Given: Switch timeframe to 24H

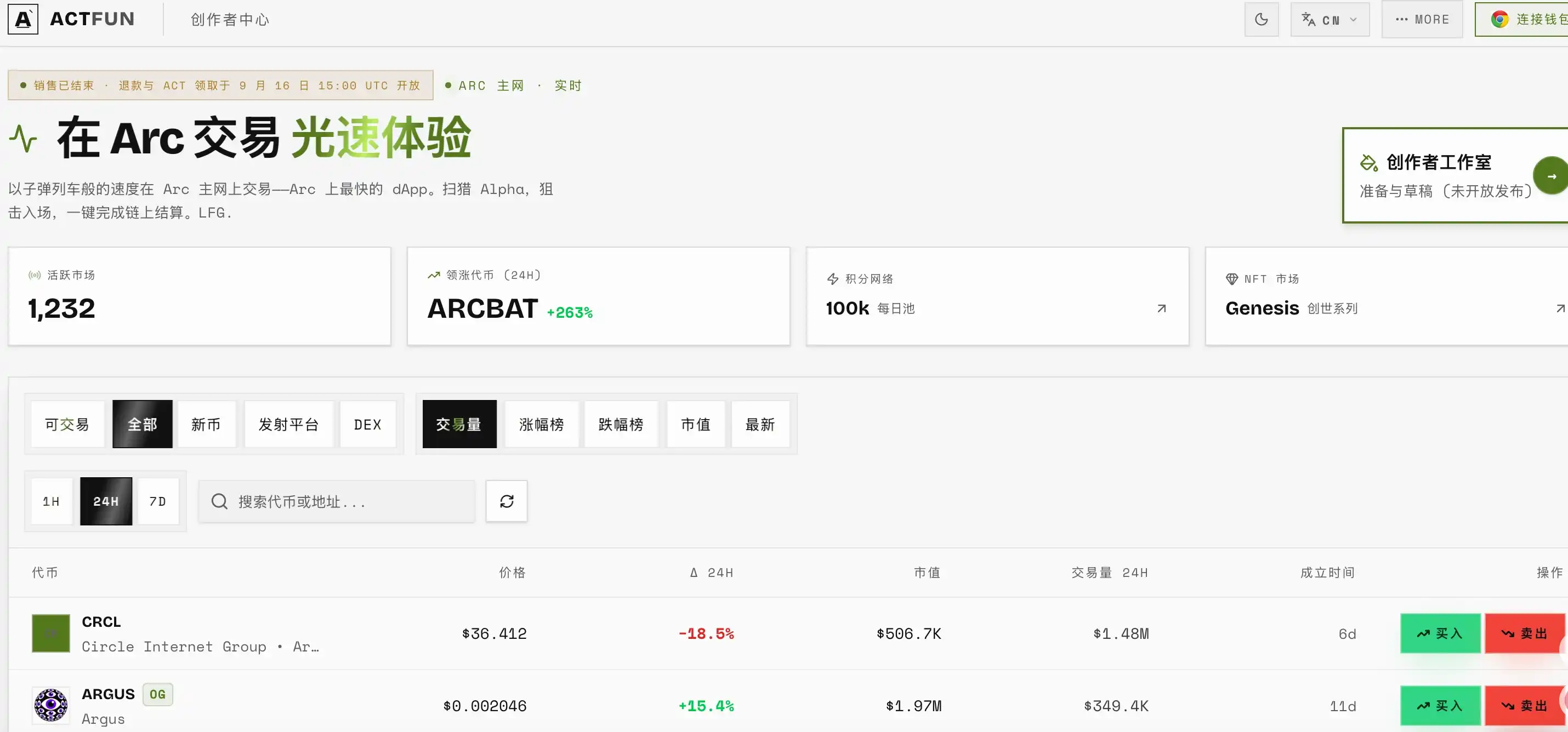Looking at the screenshot, I should (106, 501).
